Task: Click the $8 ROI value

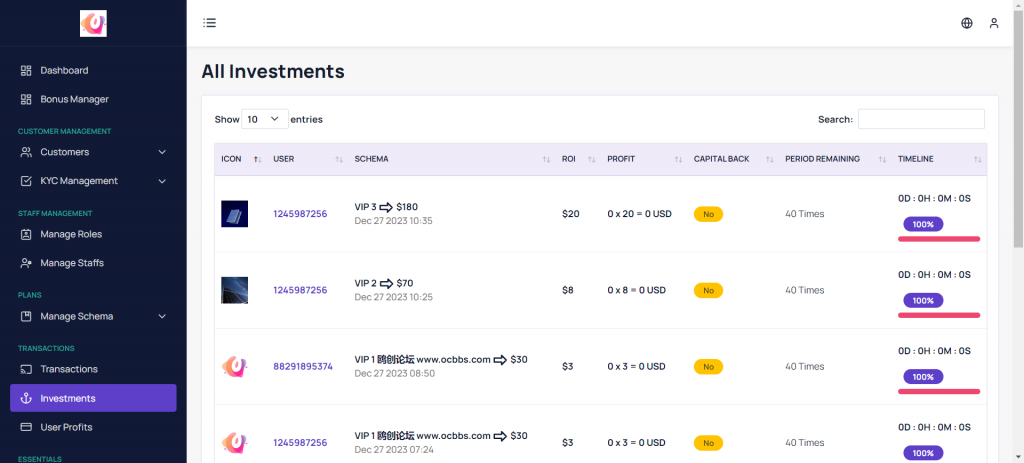Action: click(x=568, y=290)
